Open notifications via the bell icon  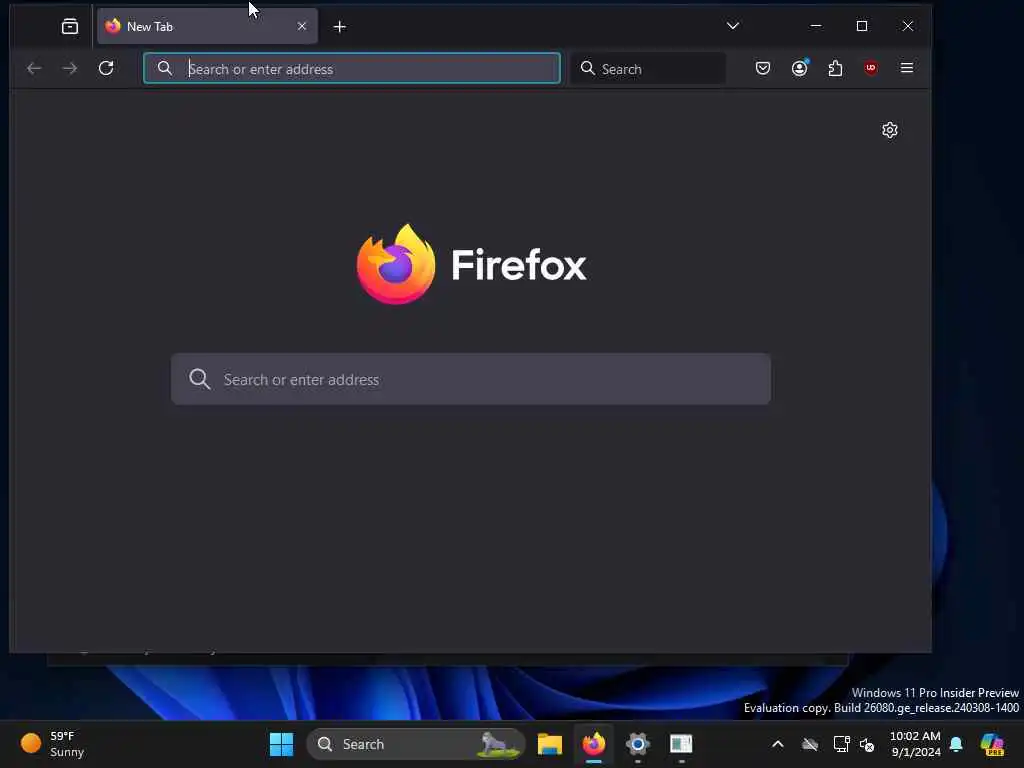point(956,744)
